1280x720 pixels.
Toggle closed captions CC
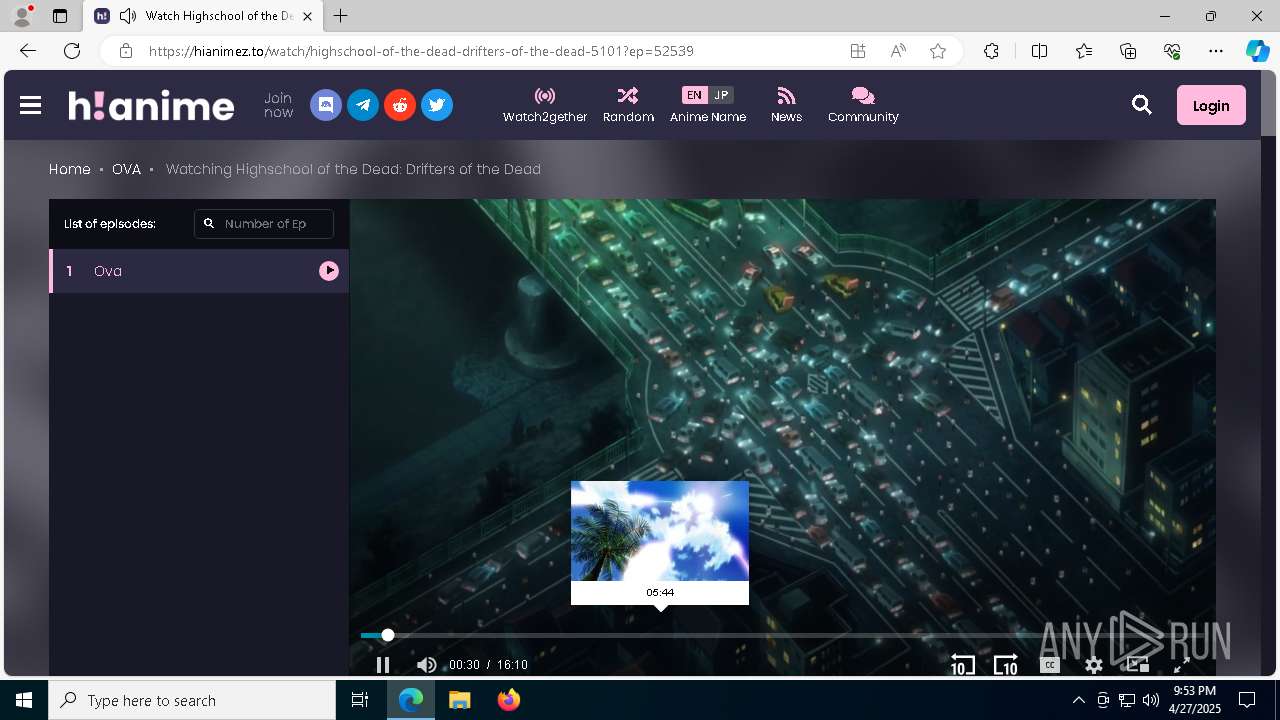point(1049,665)
